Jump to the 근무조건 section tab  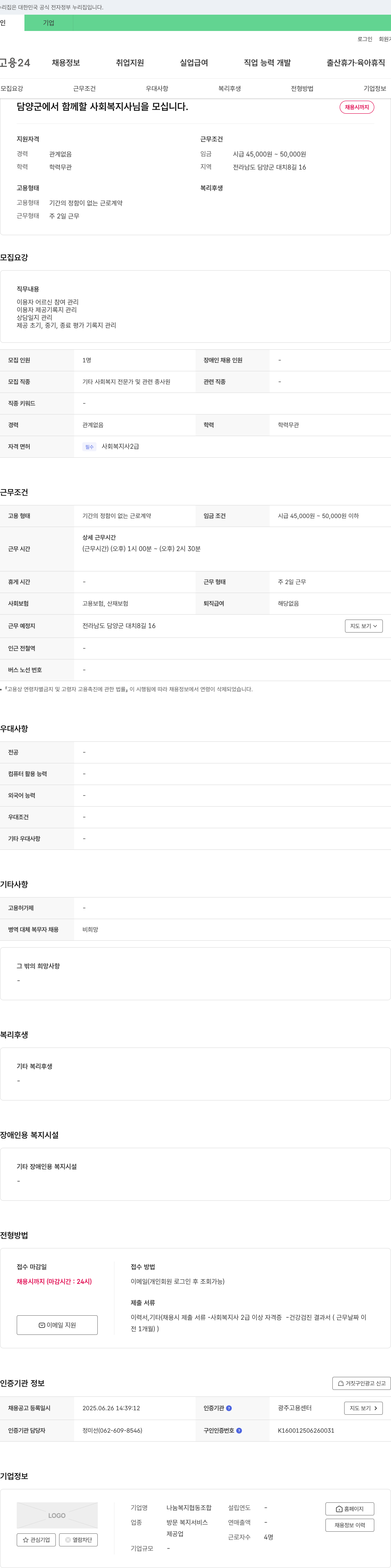pyautogui.click(x=85, y=89)
